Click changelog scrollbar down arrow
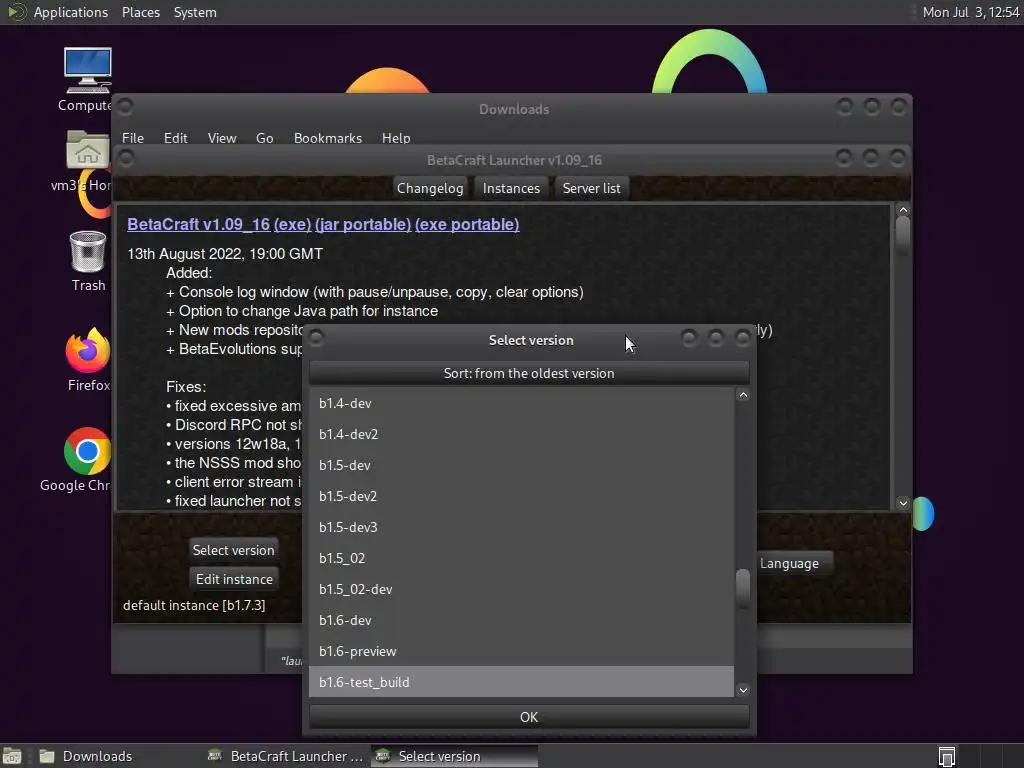The height and width of the screenshot is (768, 1024). click(903, 503)
